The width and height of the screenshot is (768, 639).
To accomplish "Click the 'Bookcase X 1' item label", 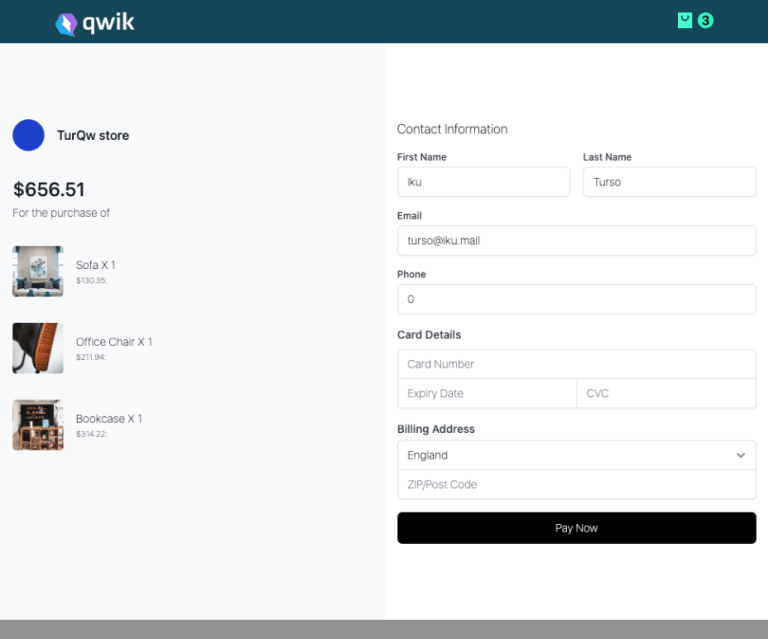I will click(x=109, y=419).
